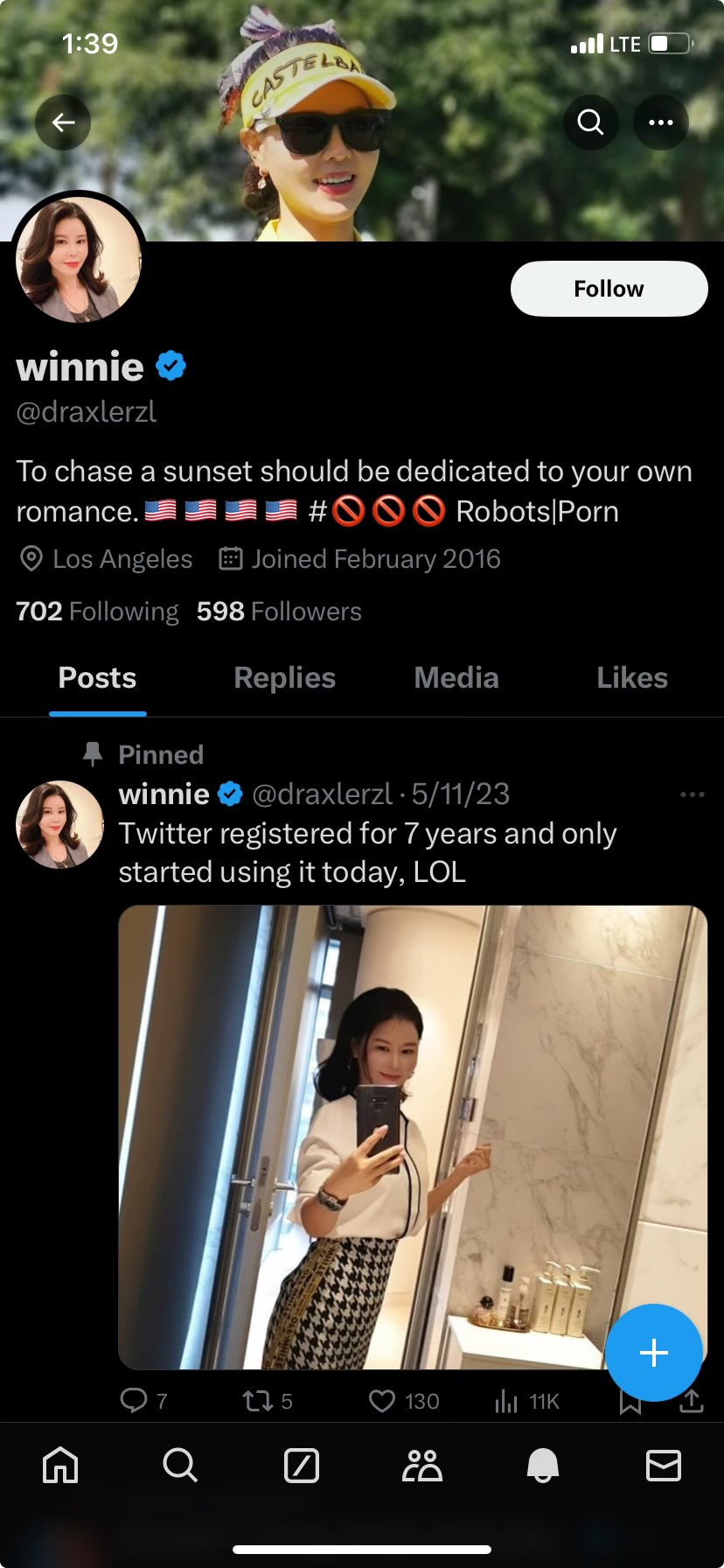
Task: Open Notifications bell
Action: 542,1465
